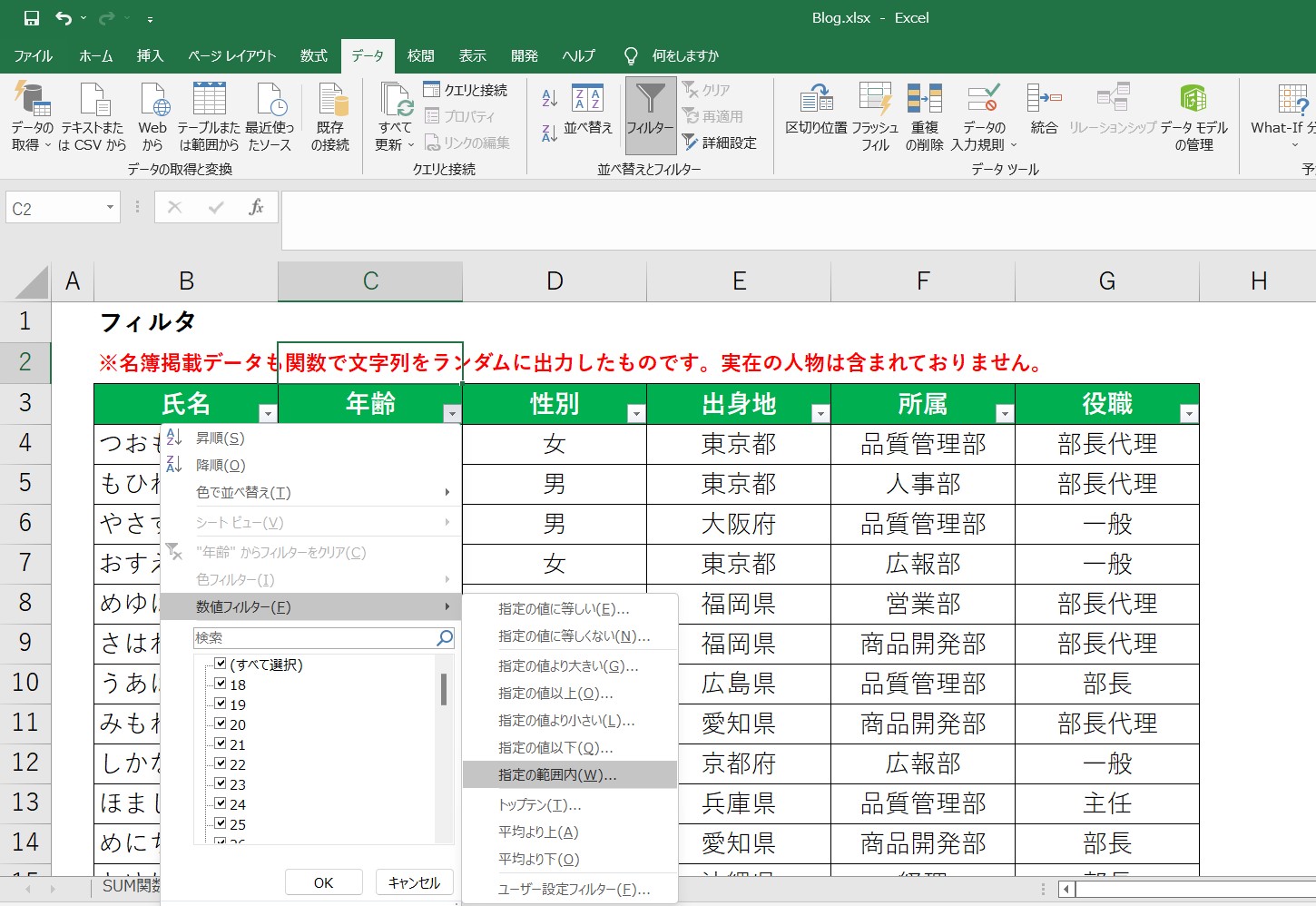The width and height of the screenshot is (1316, 906).
Task: Click the lightbulb 何をしますか search icon
Action: click(x=632, y=56)
